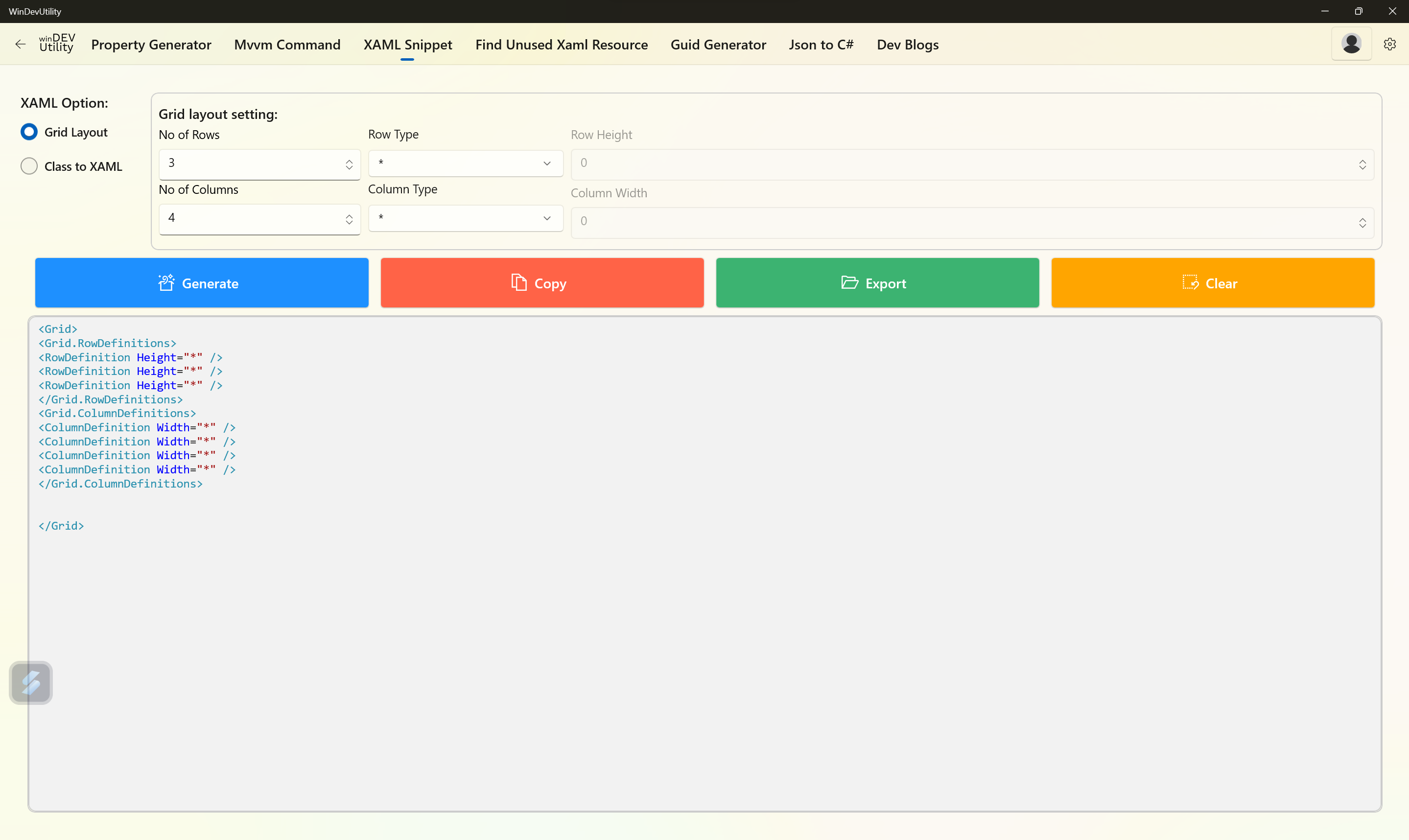
Task: Click the No of Columns spinner arrows
Action: point(349,219)
